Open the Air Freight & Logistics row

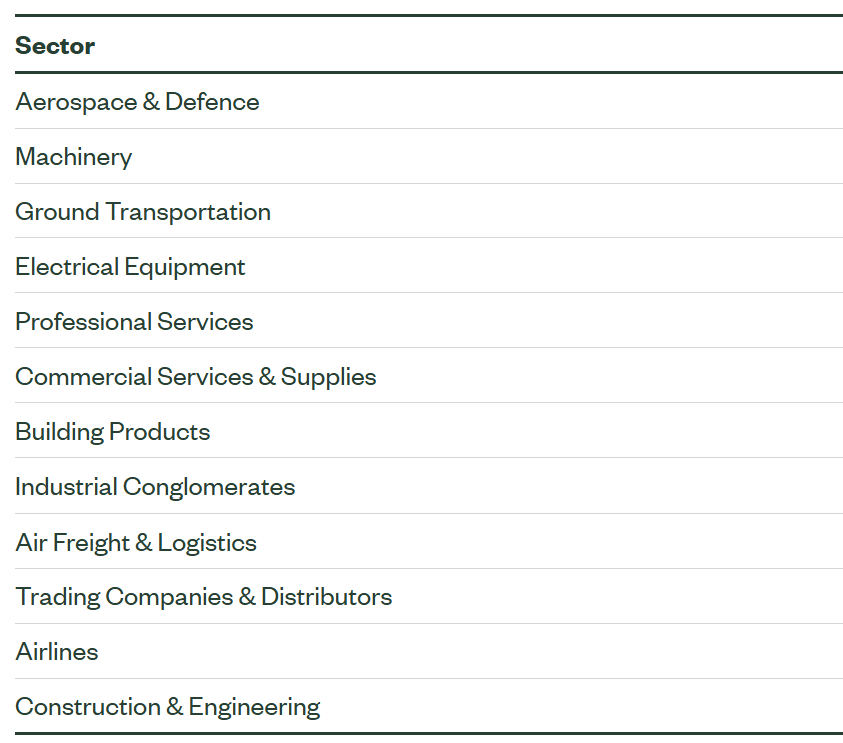pyautogui.click(x=428, y=542)
